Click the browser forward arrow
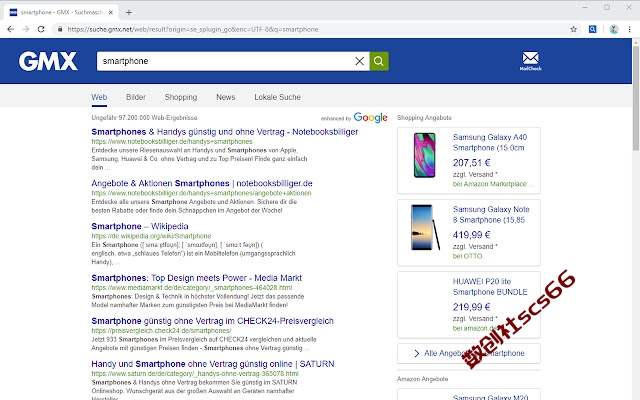Image resolution: width=640 pixels, height=400 pixels. (26, 29)
